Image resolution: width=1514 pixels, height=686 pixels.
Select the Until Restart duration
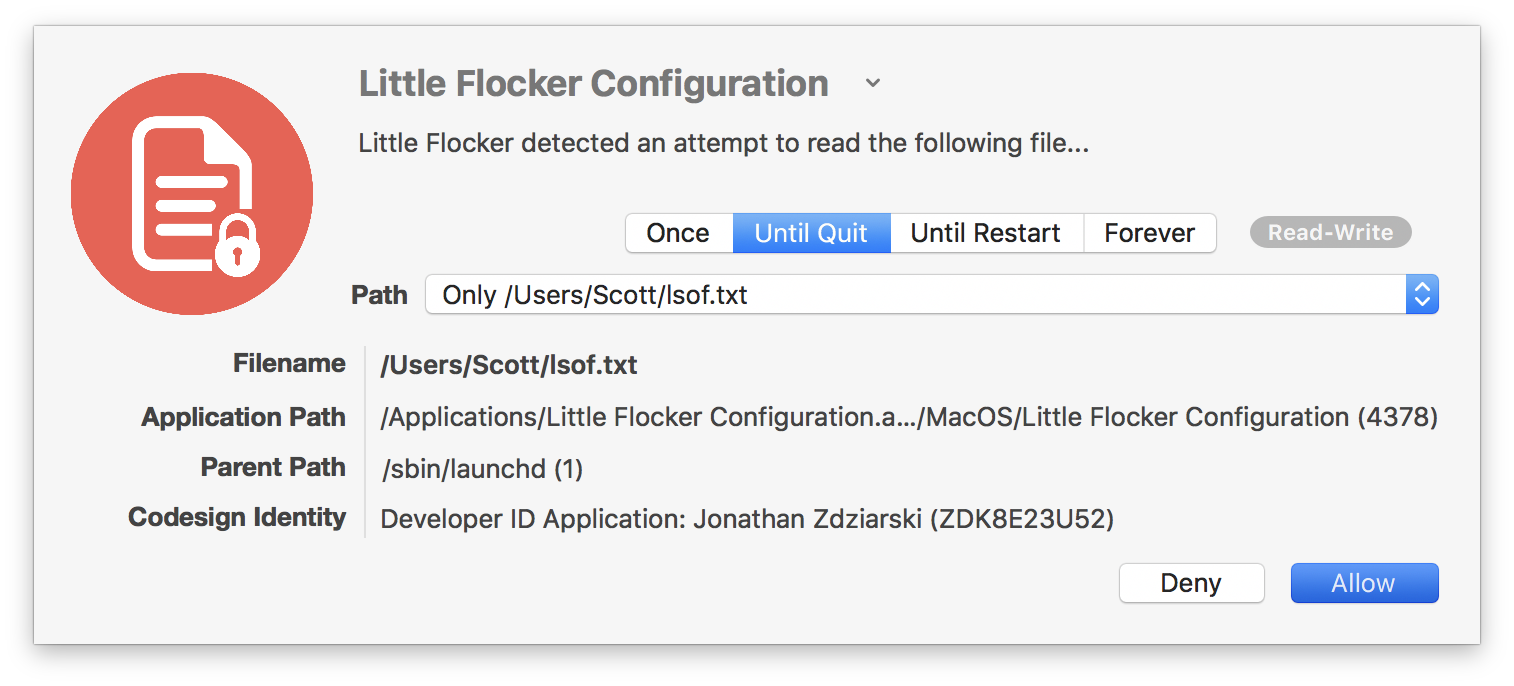(x=985, y=233)
